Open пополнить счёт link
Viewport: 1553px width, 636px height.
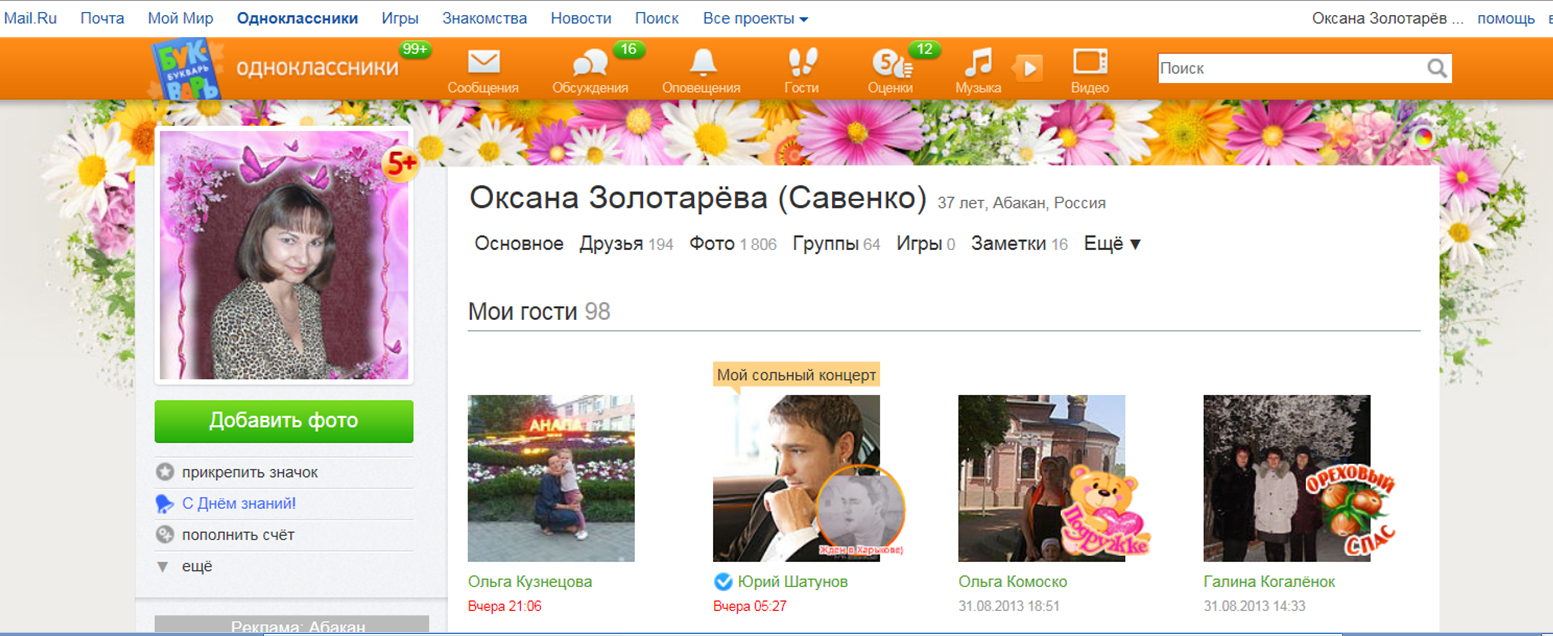(x=238, y=535)
